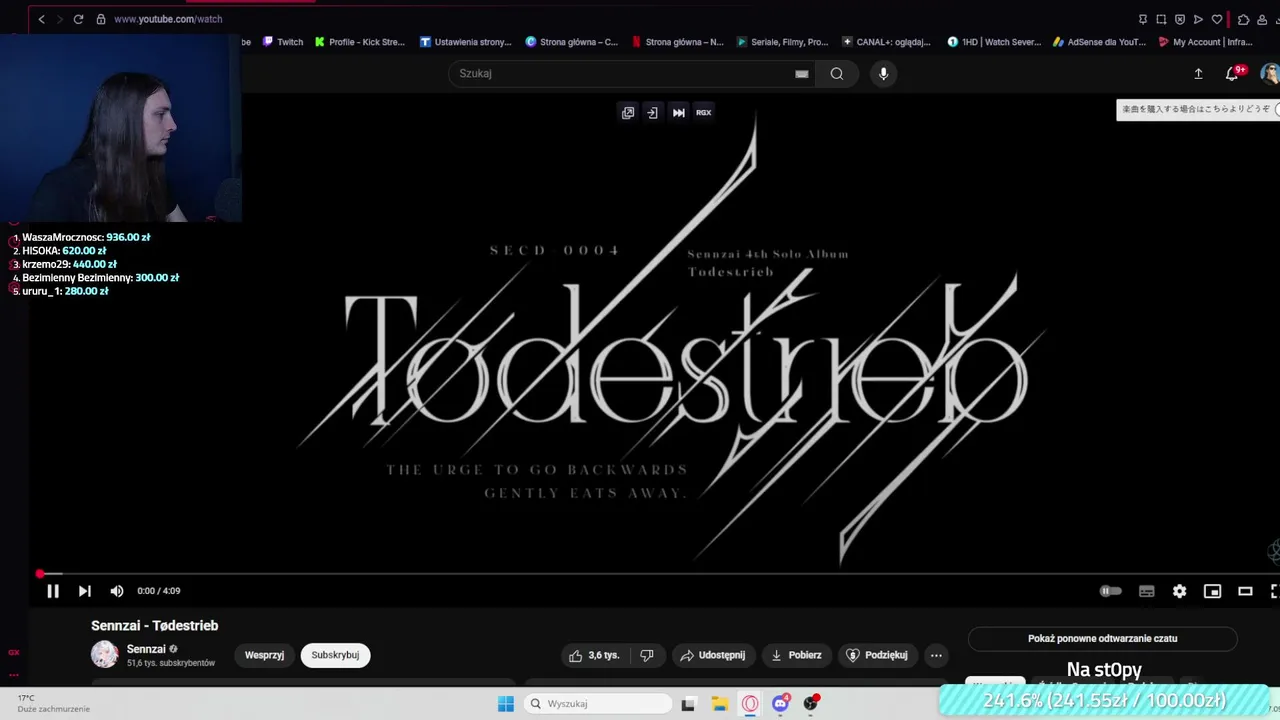Open the 'AdSense dla YouT...' bookmark

pyautogui.click(x=1100, y=42)
